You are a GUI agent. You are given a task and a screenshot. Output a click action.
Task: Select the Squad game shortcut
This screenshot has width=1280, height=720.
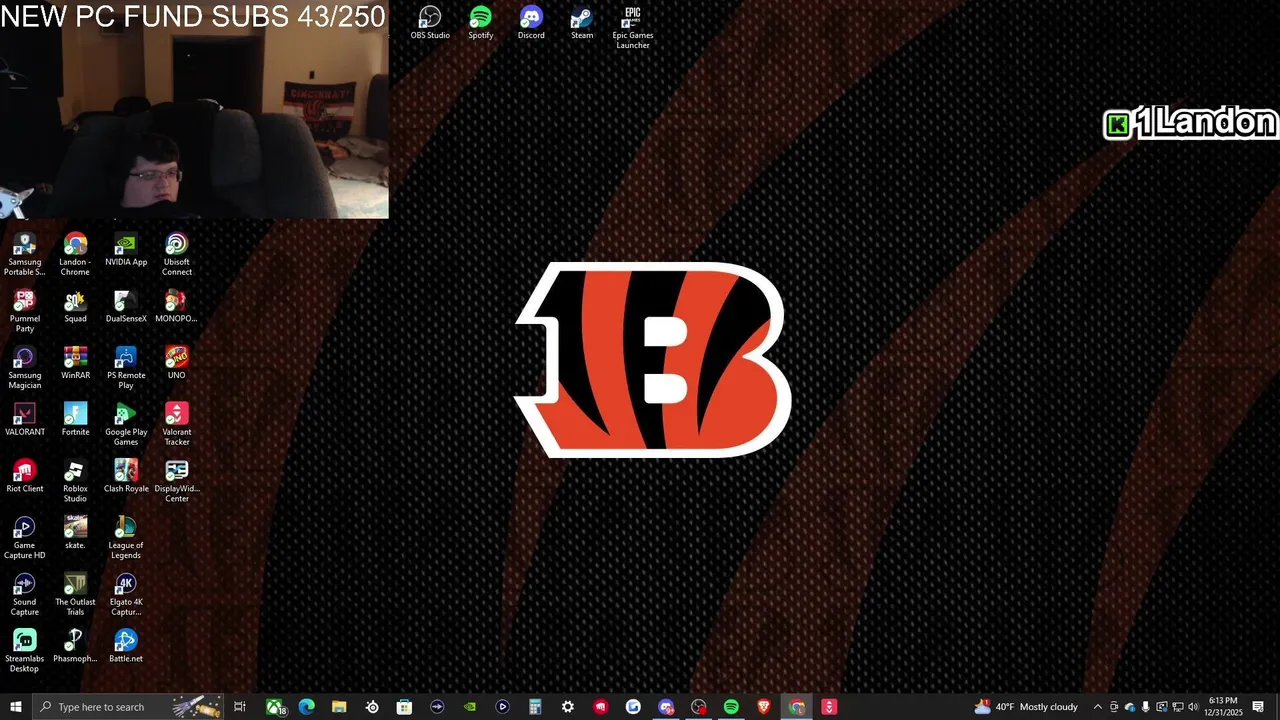point(75,307)
